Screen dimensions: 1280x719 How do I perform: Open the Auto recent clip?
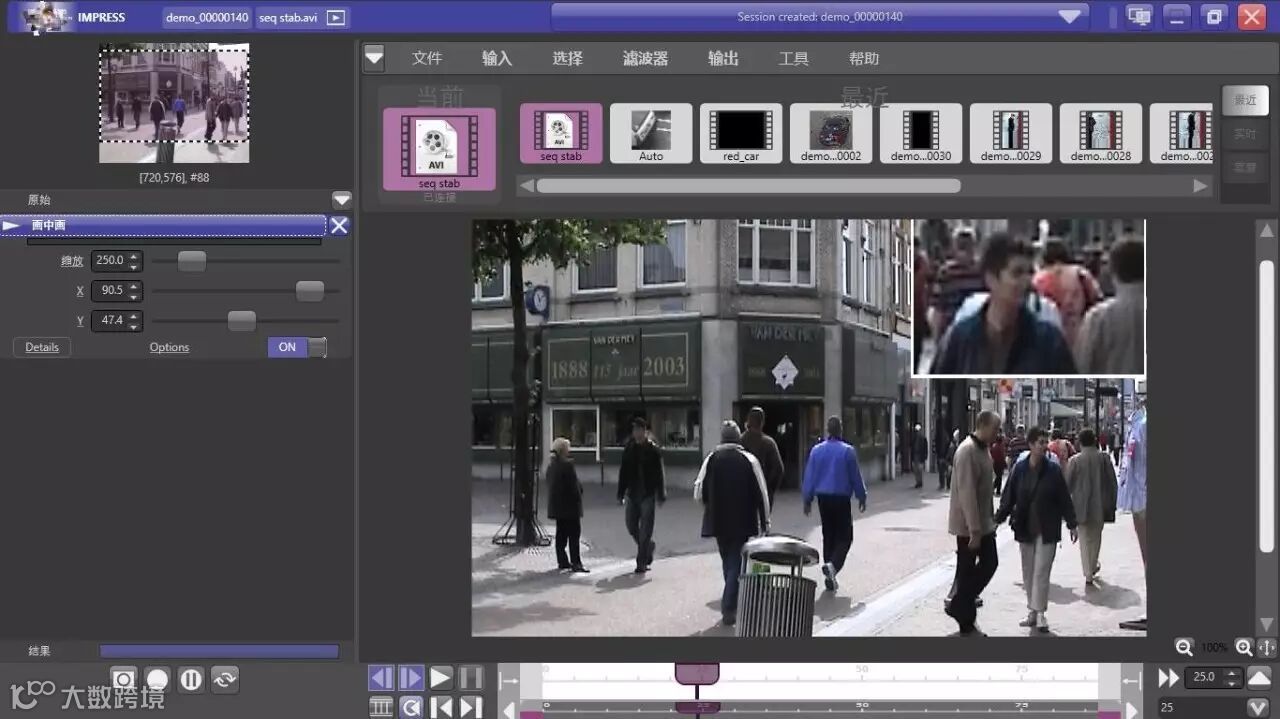[651, 133]
